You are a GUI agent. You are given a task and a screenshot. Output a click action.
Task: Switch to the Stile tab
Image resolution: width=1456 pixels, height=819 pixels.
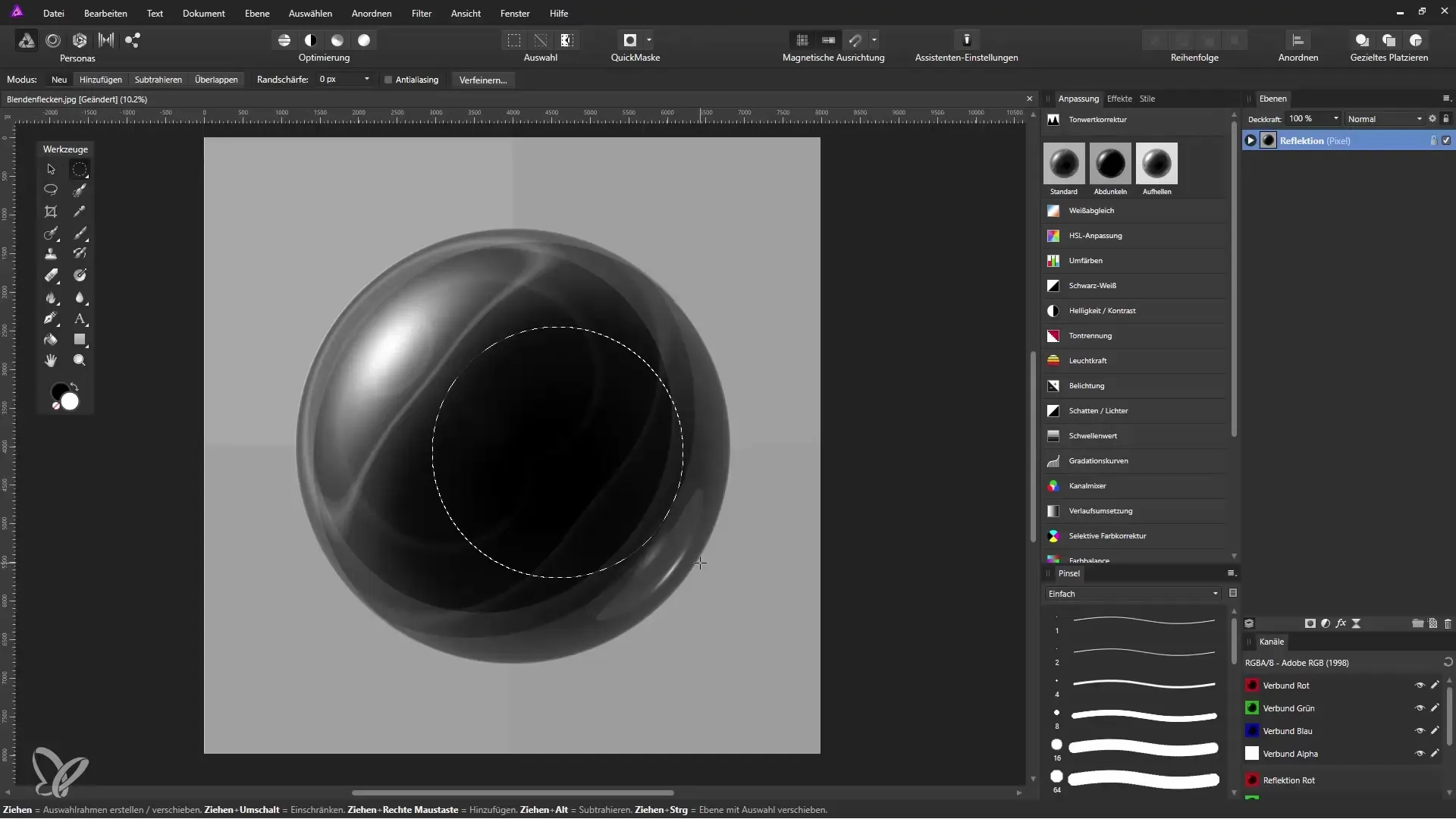pos(1147,99)
